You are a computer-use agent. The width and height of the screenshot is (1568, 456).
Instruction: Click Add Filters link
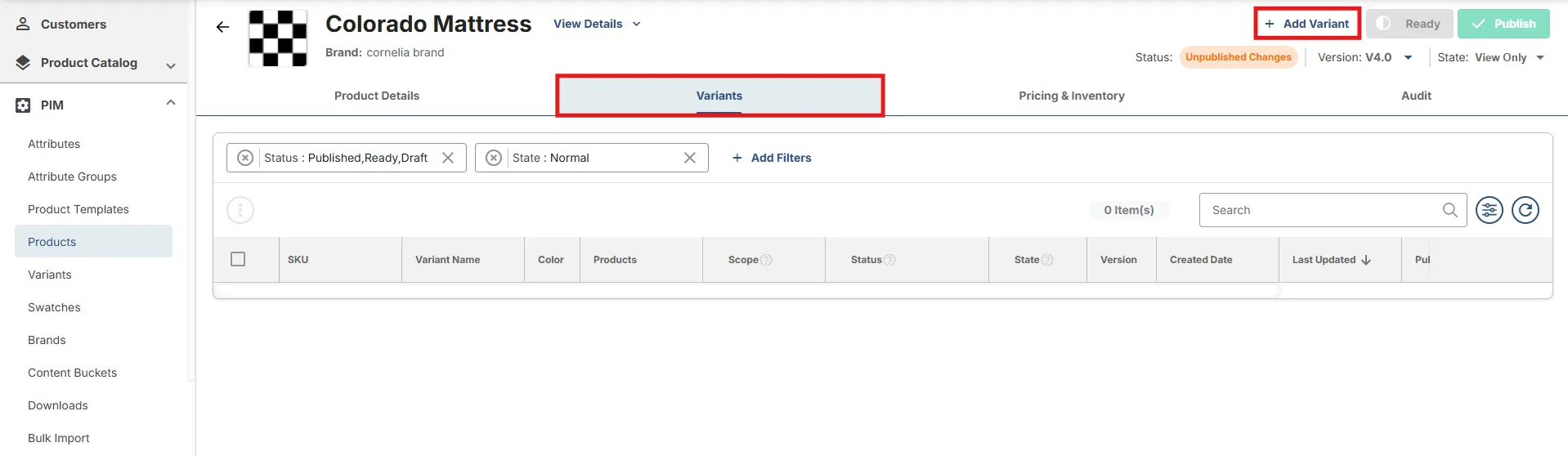tap(771, 158)
